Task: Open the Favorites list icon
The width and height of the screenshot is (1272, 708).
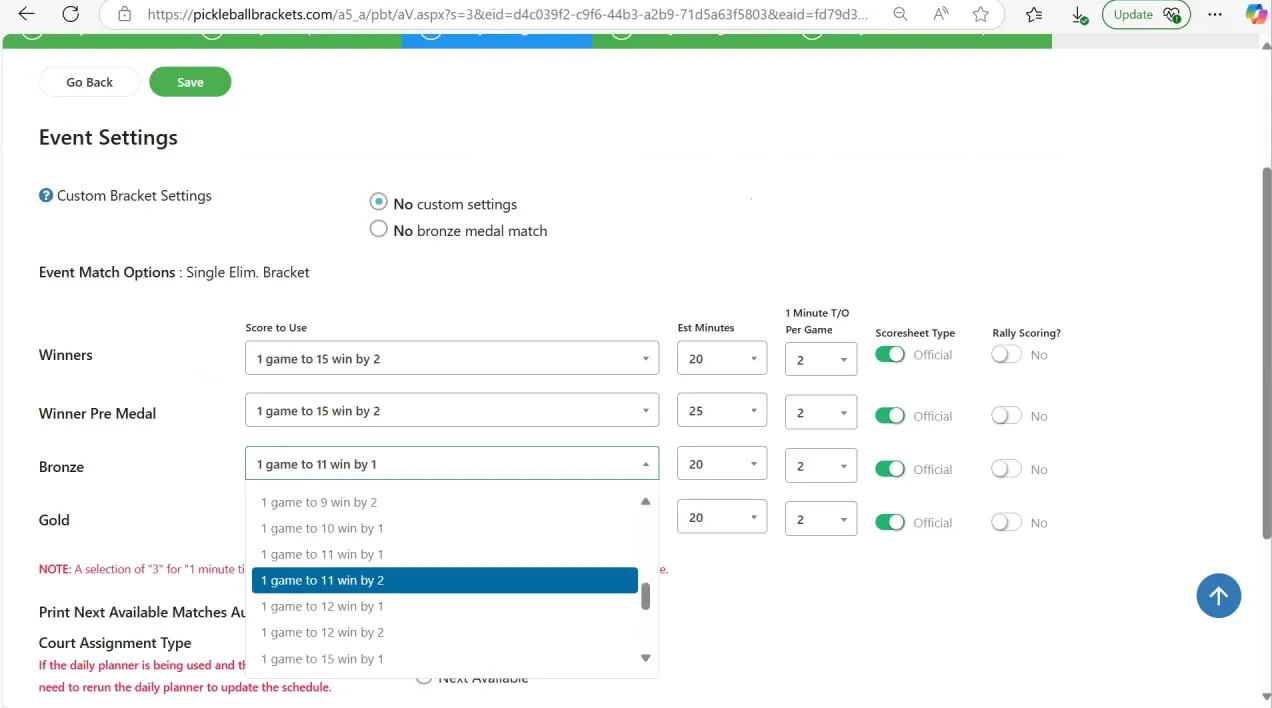Action: click(x=1034, y=14)
